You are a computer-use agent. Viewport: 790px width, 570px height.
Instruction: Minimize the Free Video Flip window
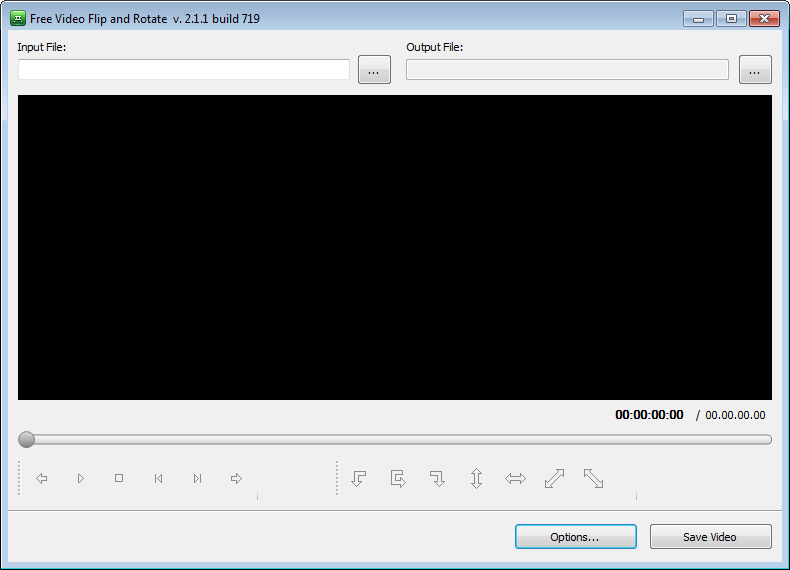click(698, 19)
